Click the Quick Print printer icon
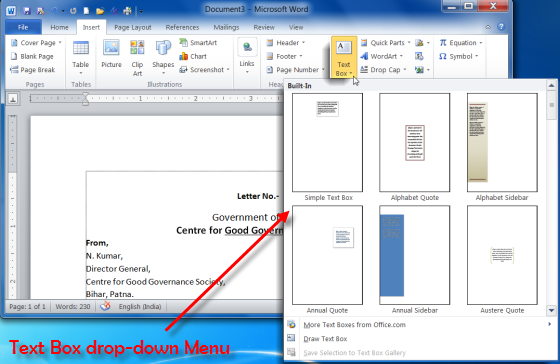This screenshot has height=364, width=560. coord(127,11)
